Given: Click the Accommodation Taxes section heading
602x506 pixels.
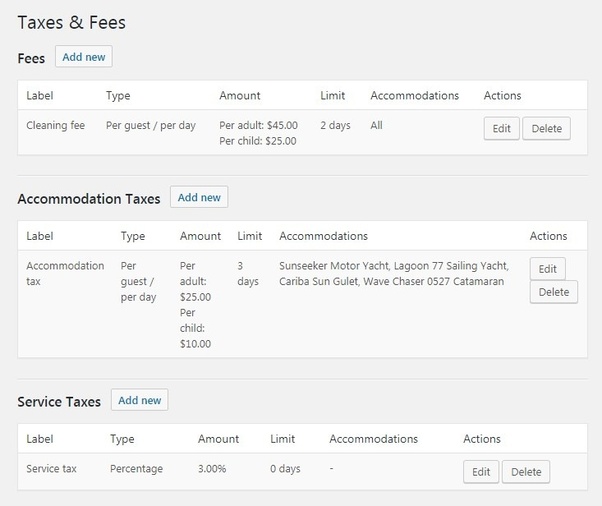Looking at the screenshot, I should pyautogui.click(x=89, y=198).
